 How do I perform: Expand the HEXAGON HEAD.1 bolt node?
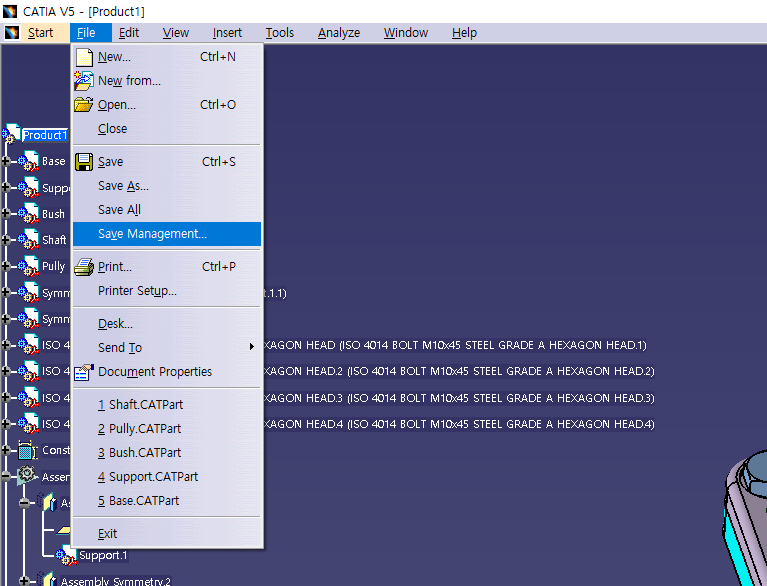(6, 345)
